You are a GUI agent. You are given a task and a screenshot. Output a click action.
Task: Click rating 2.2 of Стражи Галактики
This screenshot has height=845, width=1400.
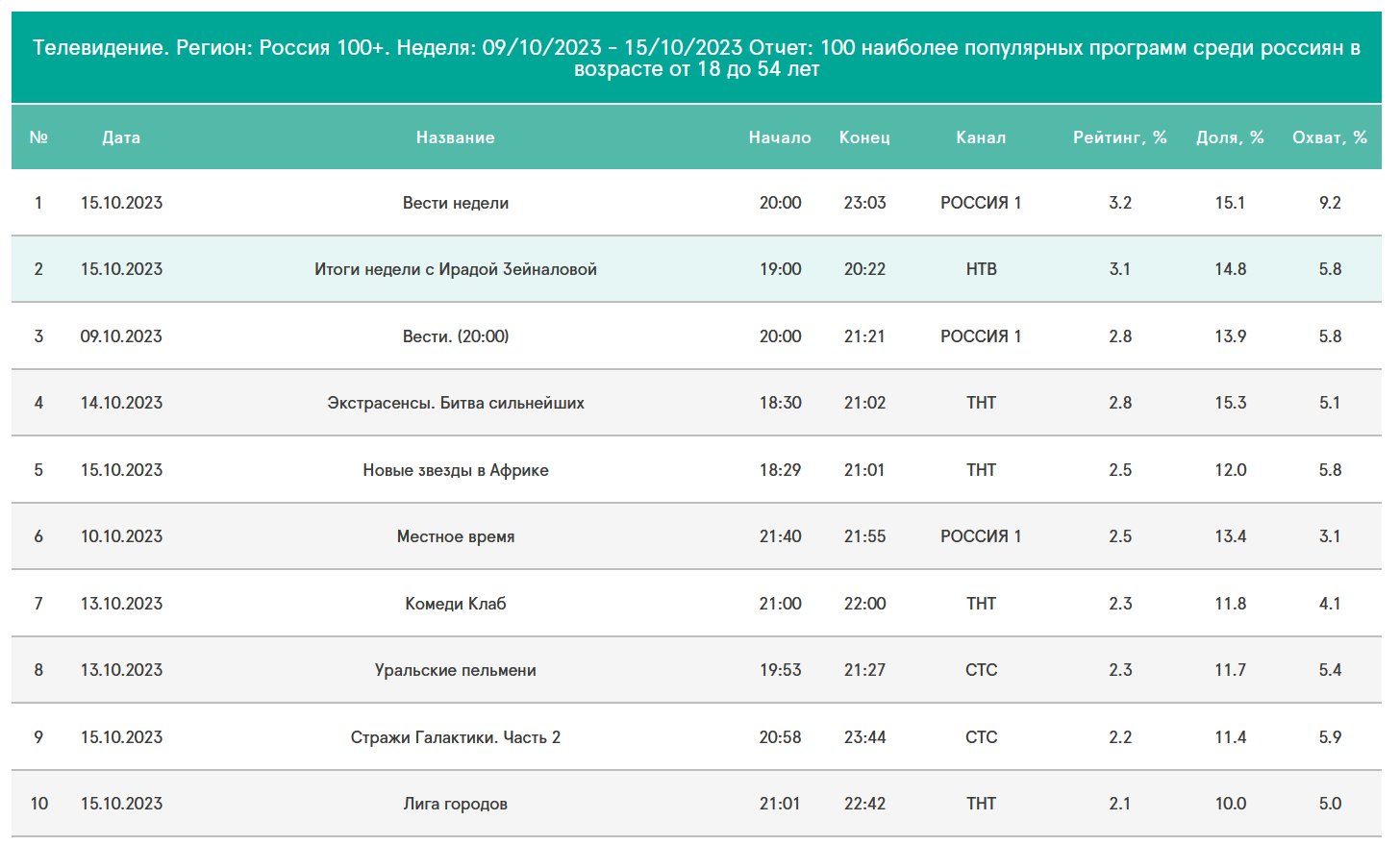[x=1120, y=737]
